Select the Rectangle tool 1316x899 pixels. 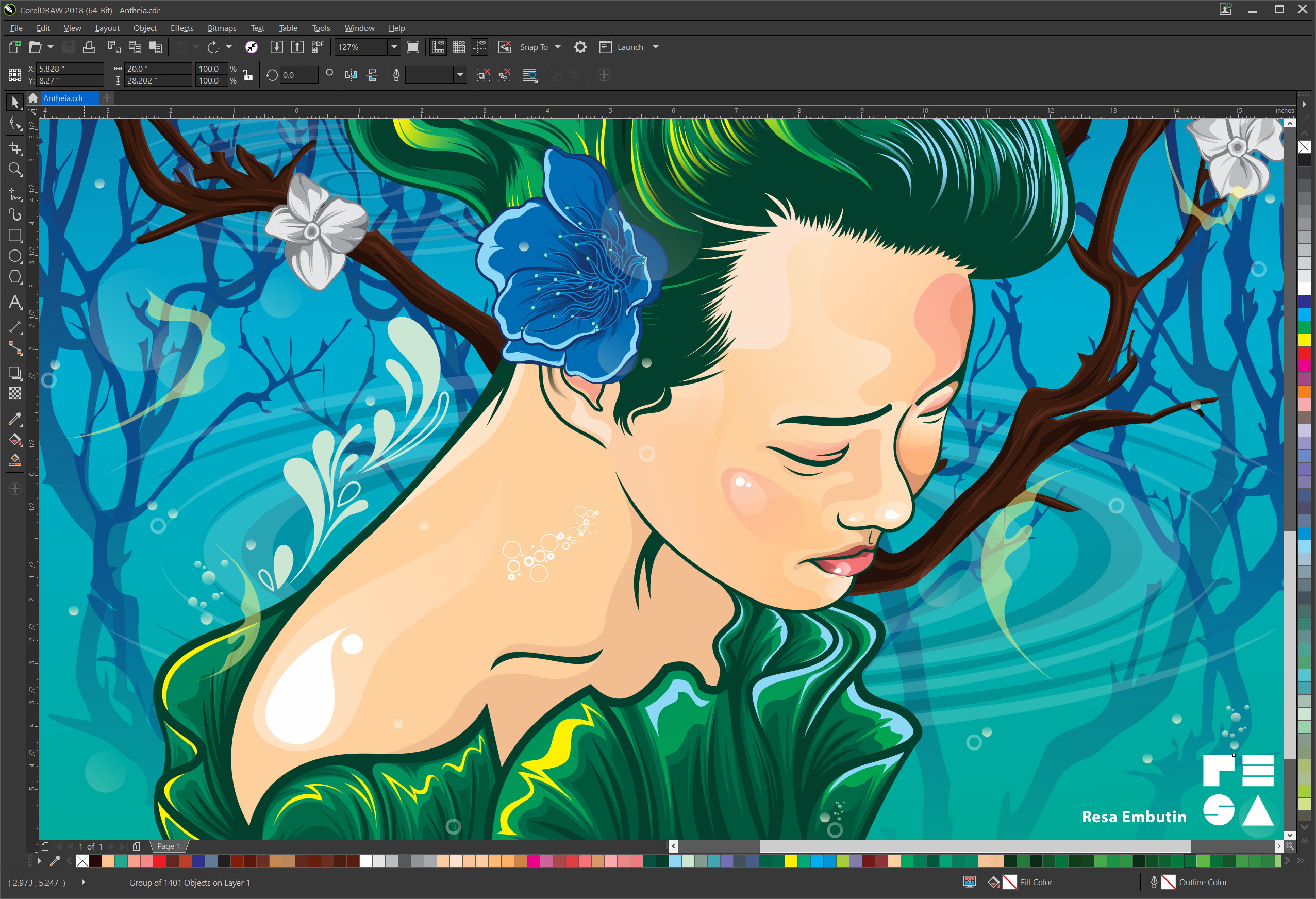[14, 233]
